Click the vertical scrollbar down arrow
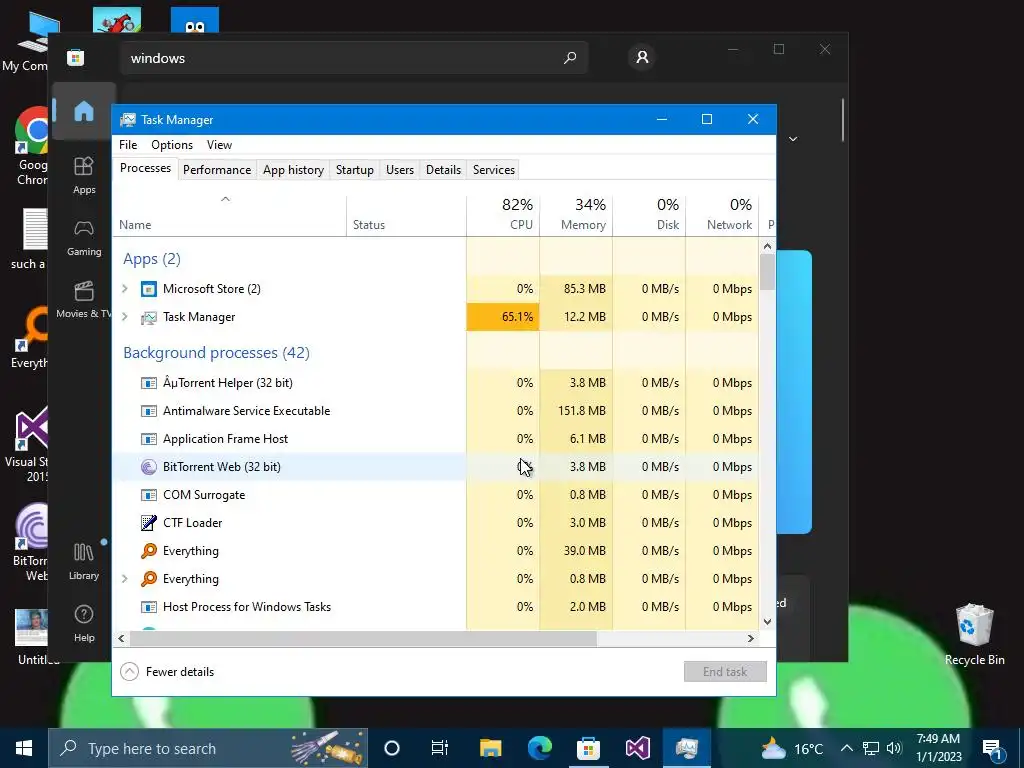Viewport: 1024px width, 768px height. click(x=767, y=622)
